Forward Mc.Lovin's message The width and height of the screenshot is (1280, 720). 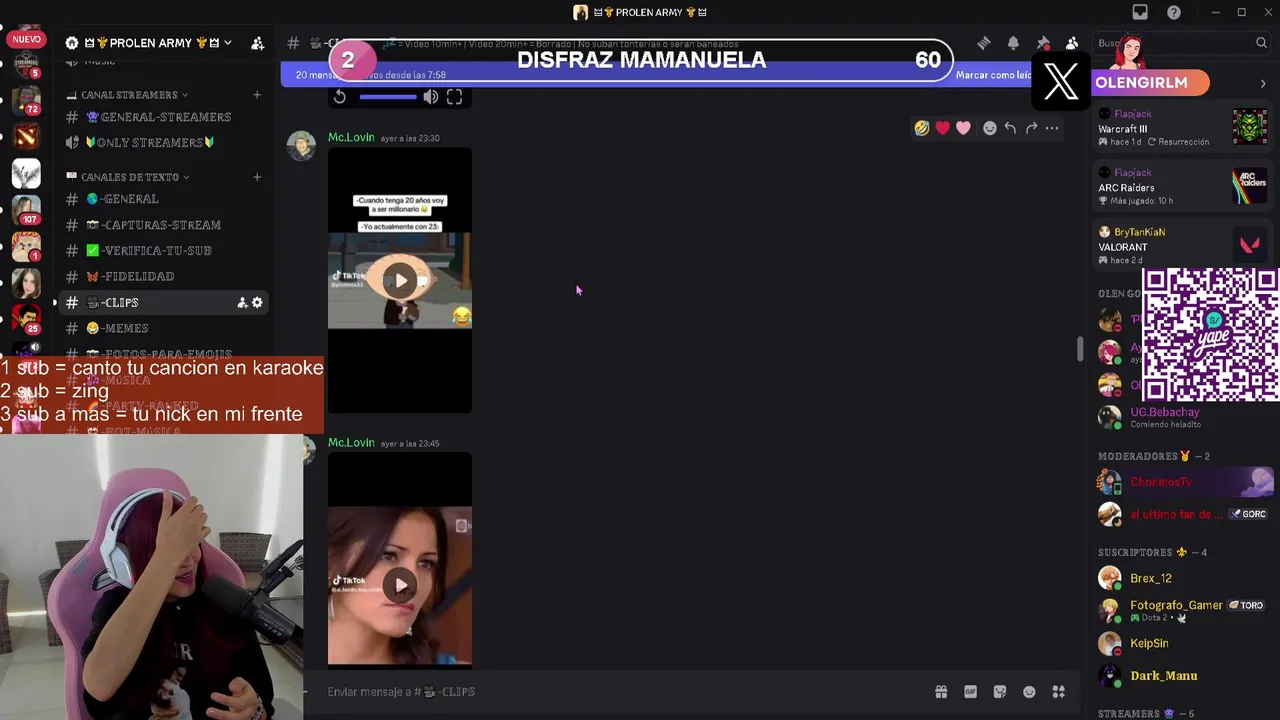(x=1031, y=128)
